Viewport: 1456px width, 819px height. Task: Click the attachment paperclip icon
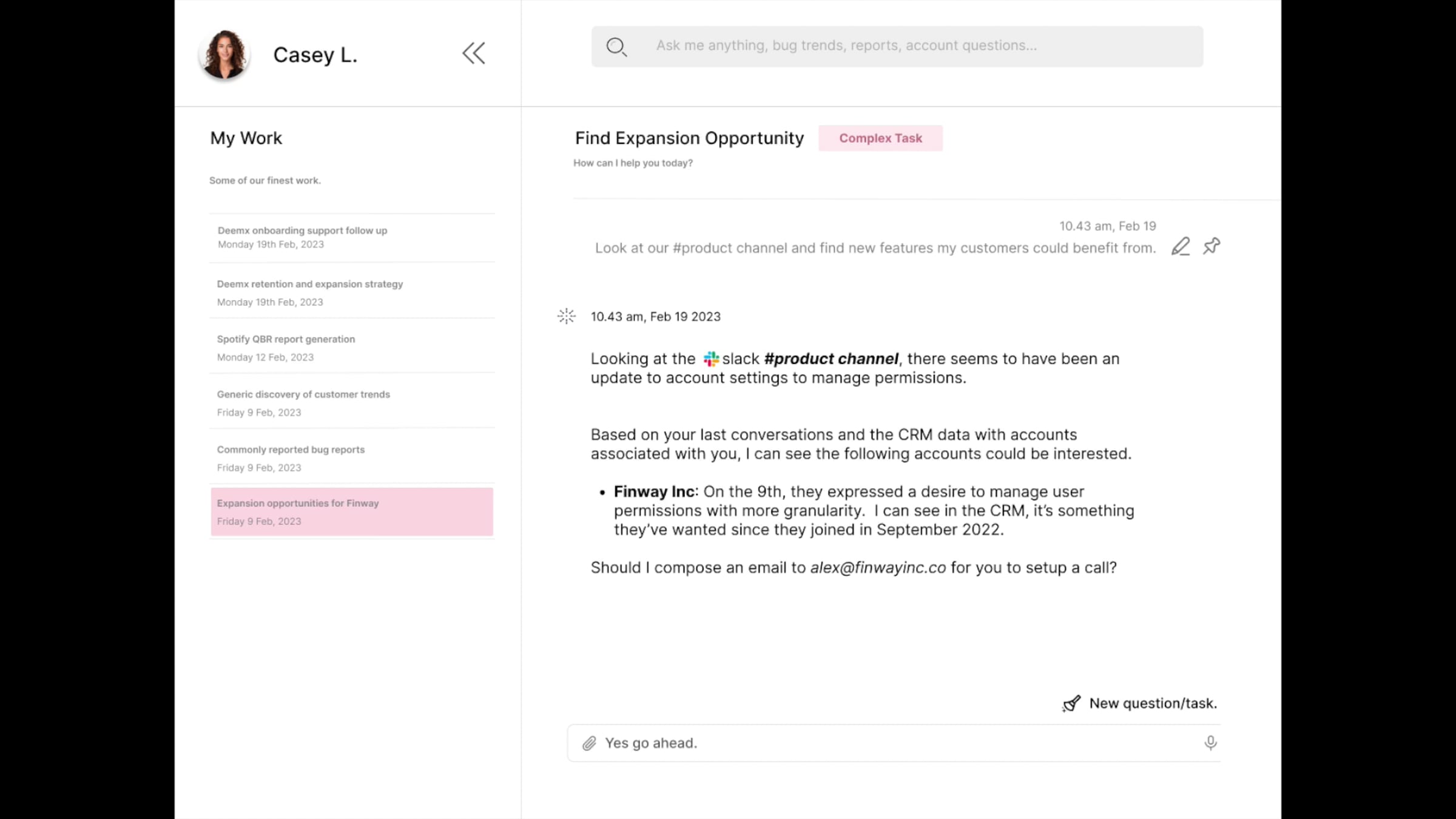pyautogui.click(x=589, y=743)
